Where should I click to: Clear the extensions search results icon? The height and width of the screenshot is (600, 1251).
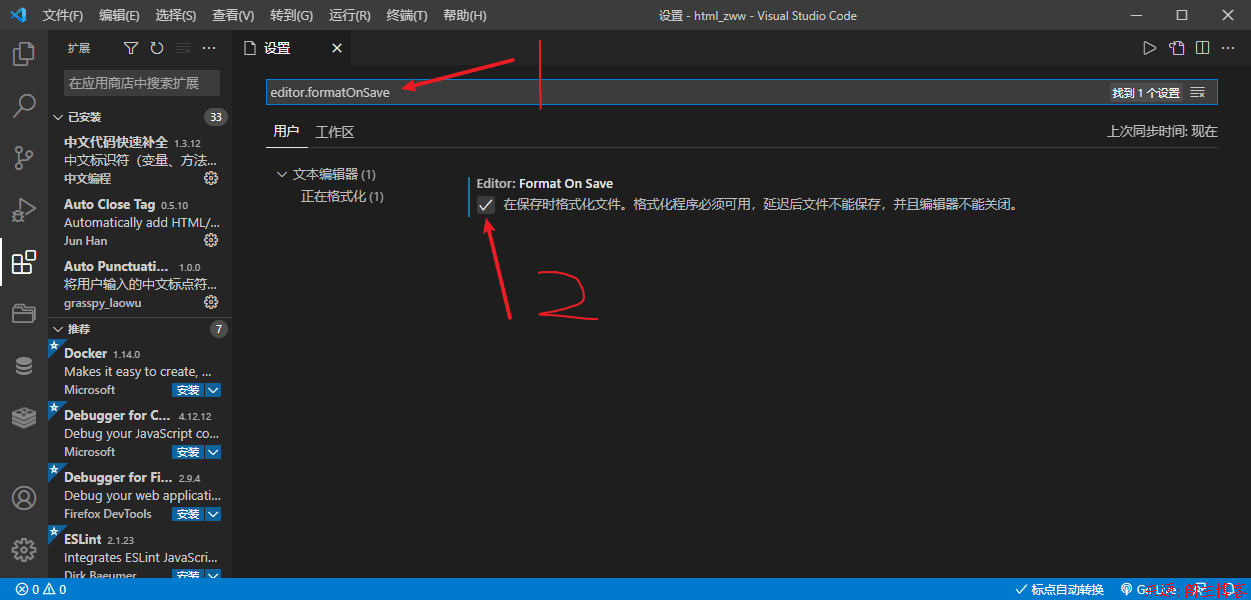pyautogui.click(x=183, y=48)
